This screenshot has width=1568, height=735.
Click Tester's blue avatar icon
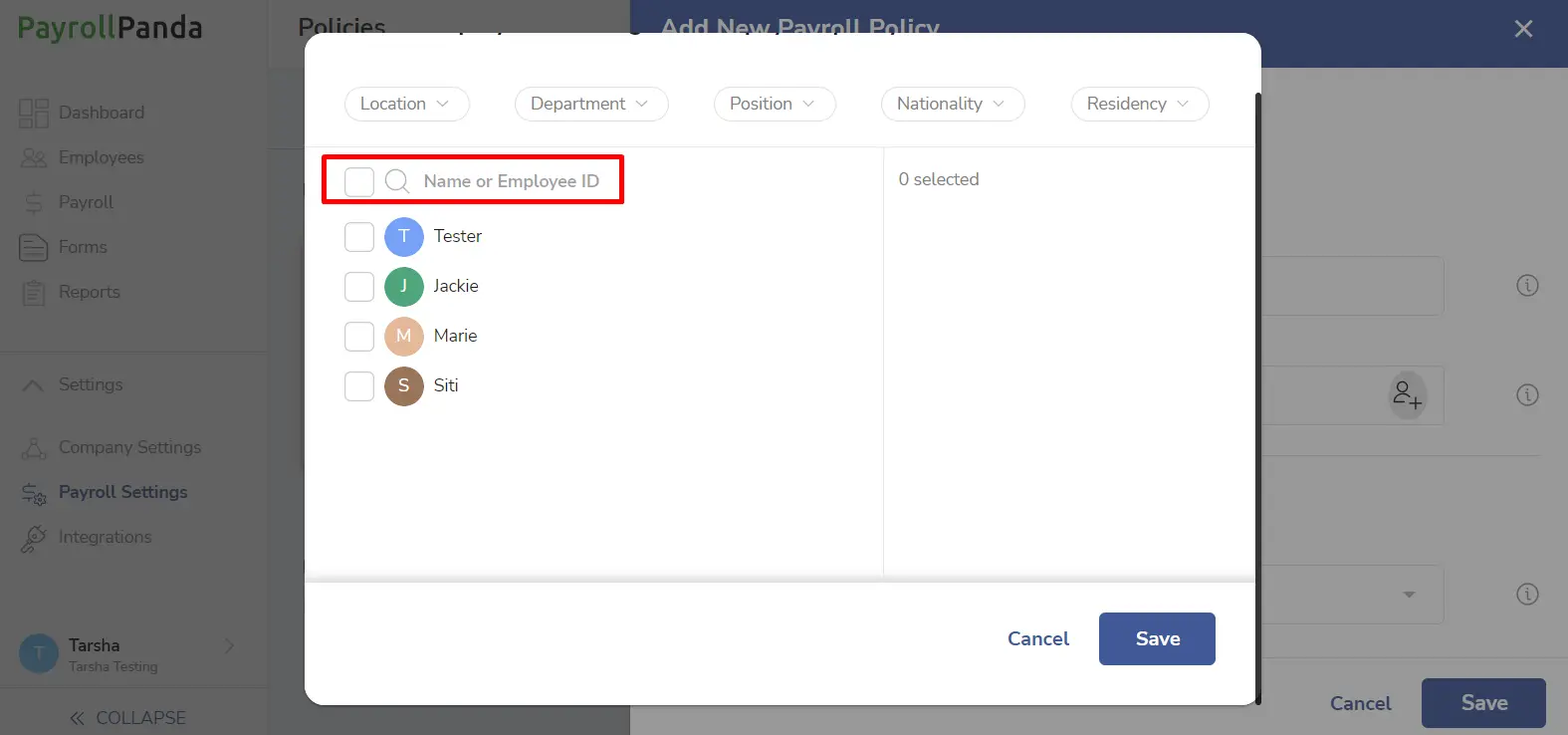404,237
